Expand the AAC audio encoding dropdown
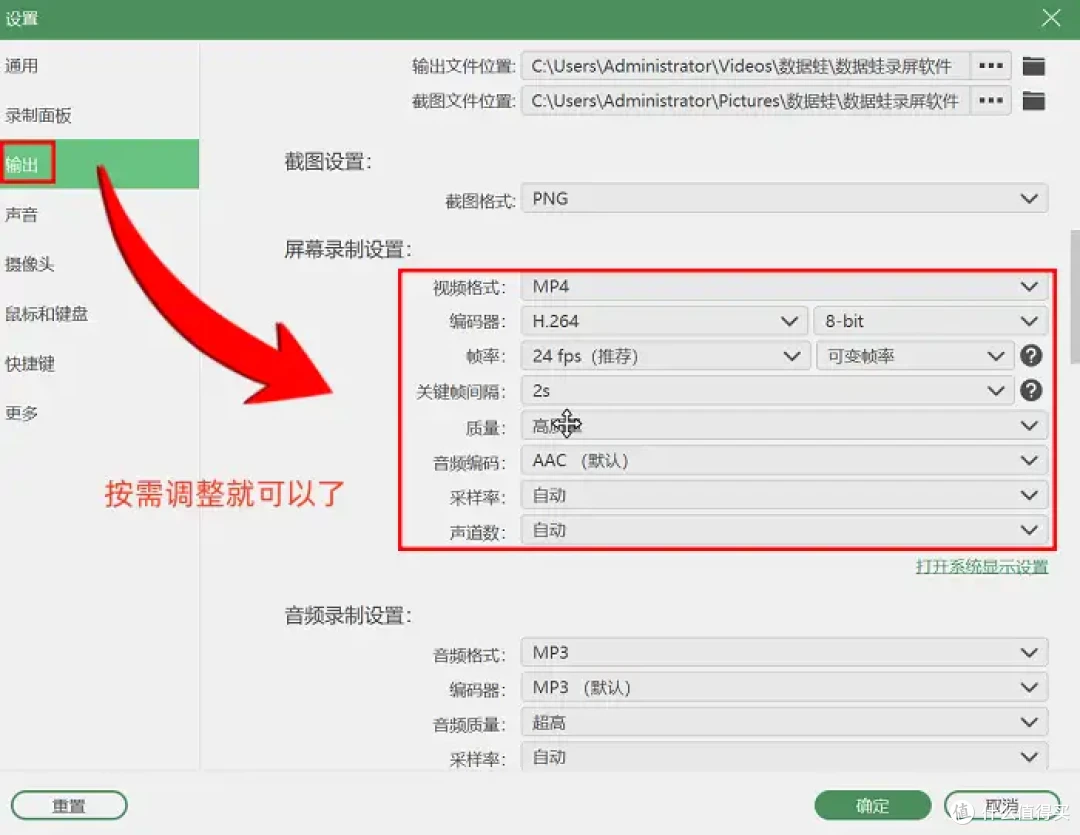 pos(785,460)
